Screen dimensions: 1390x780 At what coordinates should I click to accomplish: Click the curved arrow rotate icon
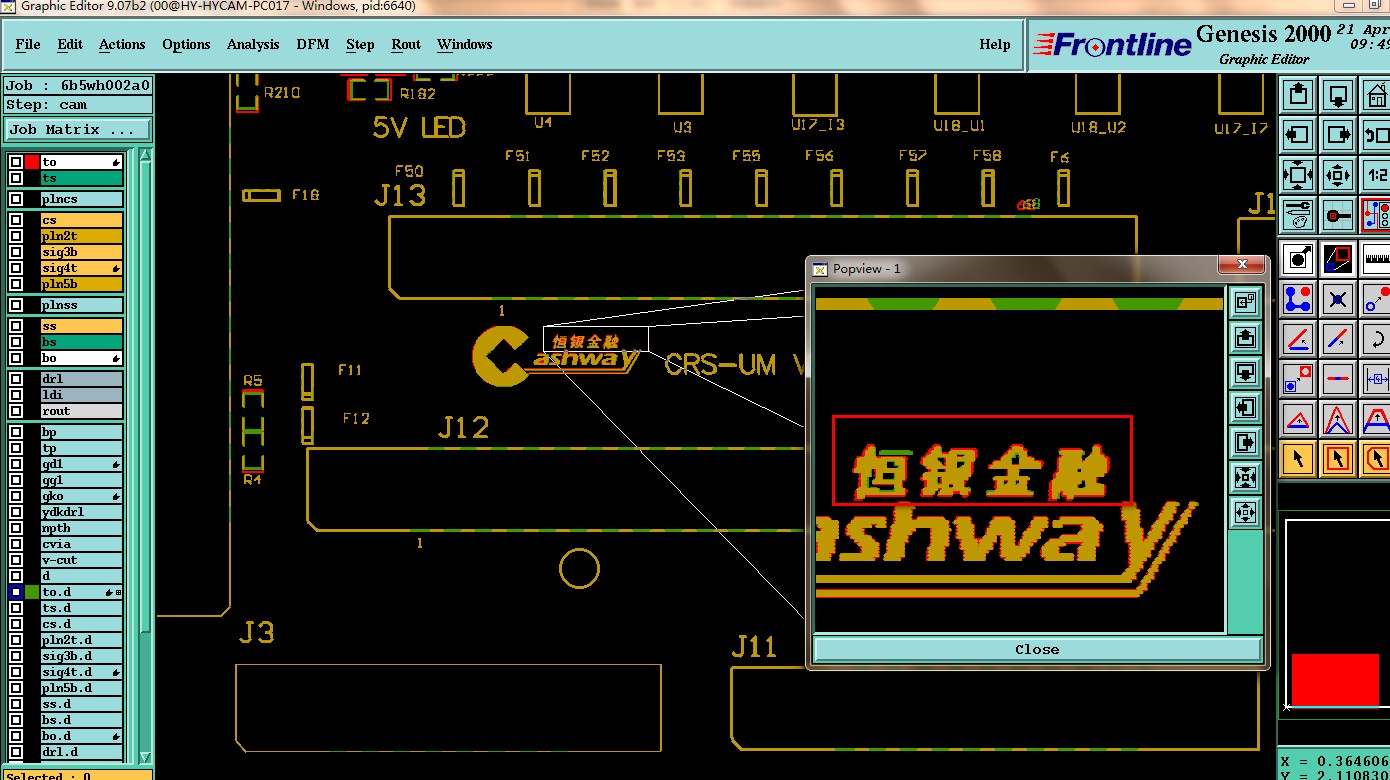pos(1376,339)
